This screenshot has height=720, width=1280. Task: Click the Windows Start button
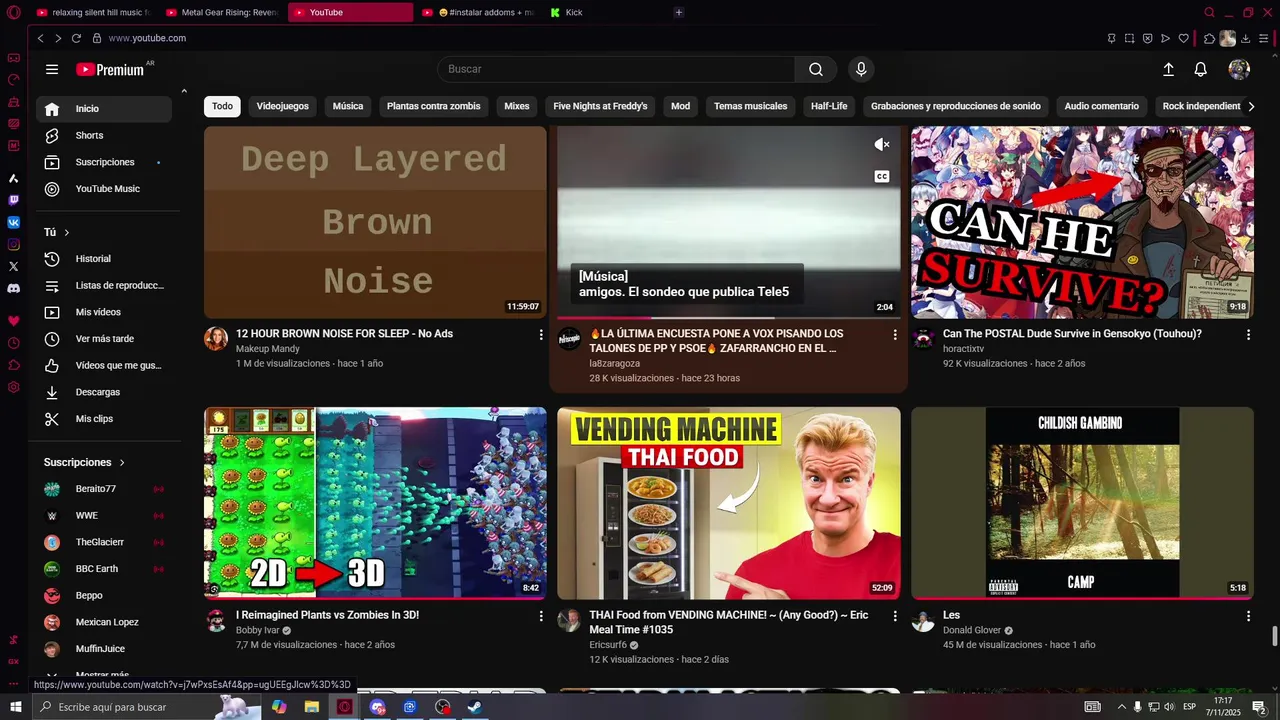(15, 707)
